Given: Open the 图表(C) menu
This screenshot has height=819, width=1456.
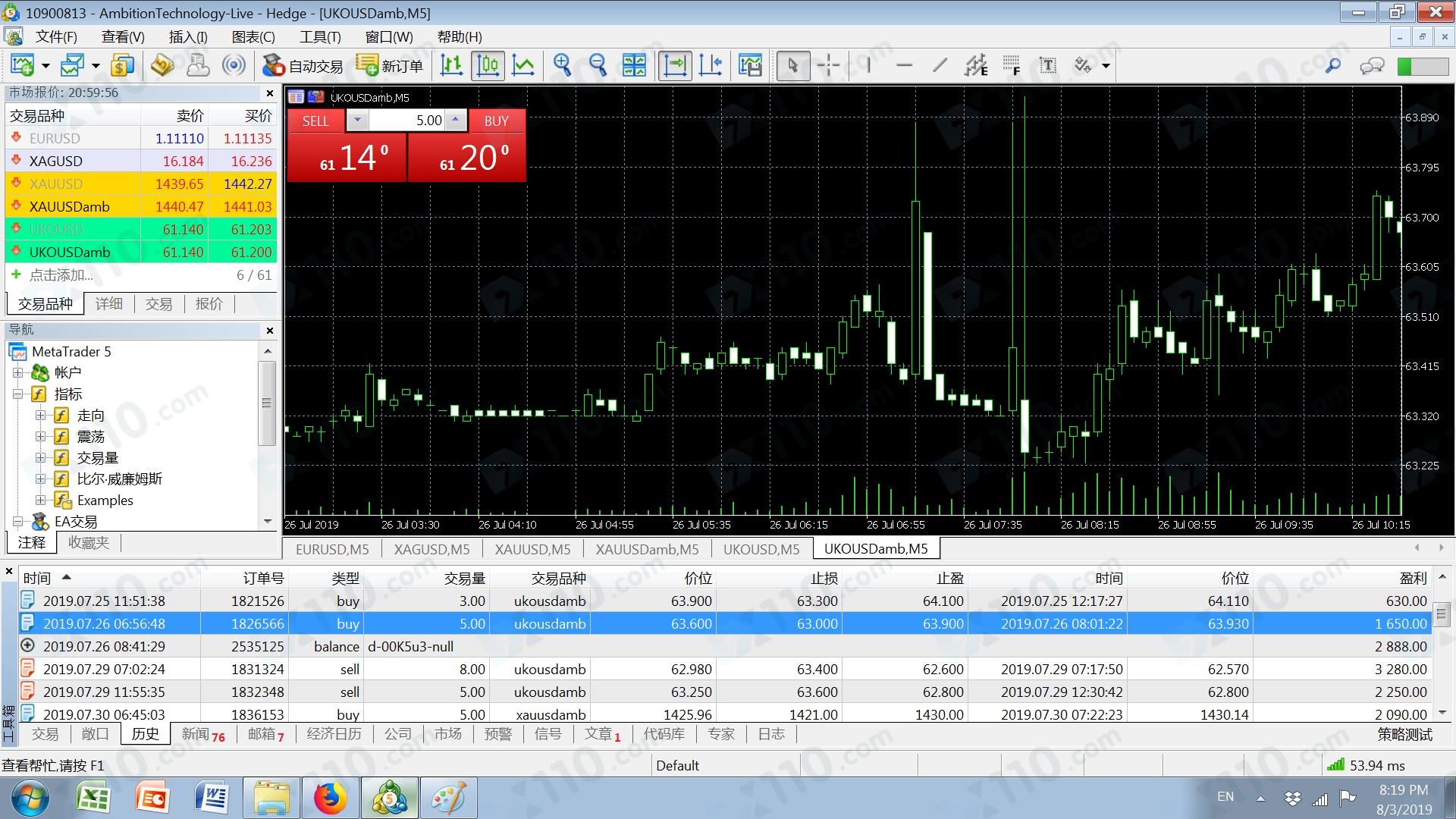Looking at the screenshot, I should click(253, 36).
